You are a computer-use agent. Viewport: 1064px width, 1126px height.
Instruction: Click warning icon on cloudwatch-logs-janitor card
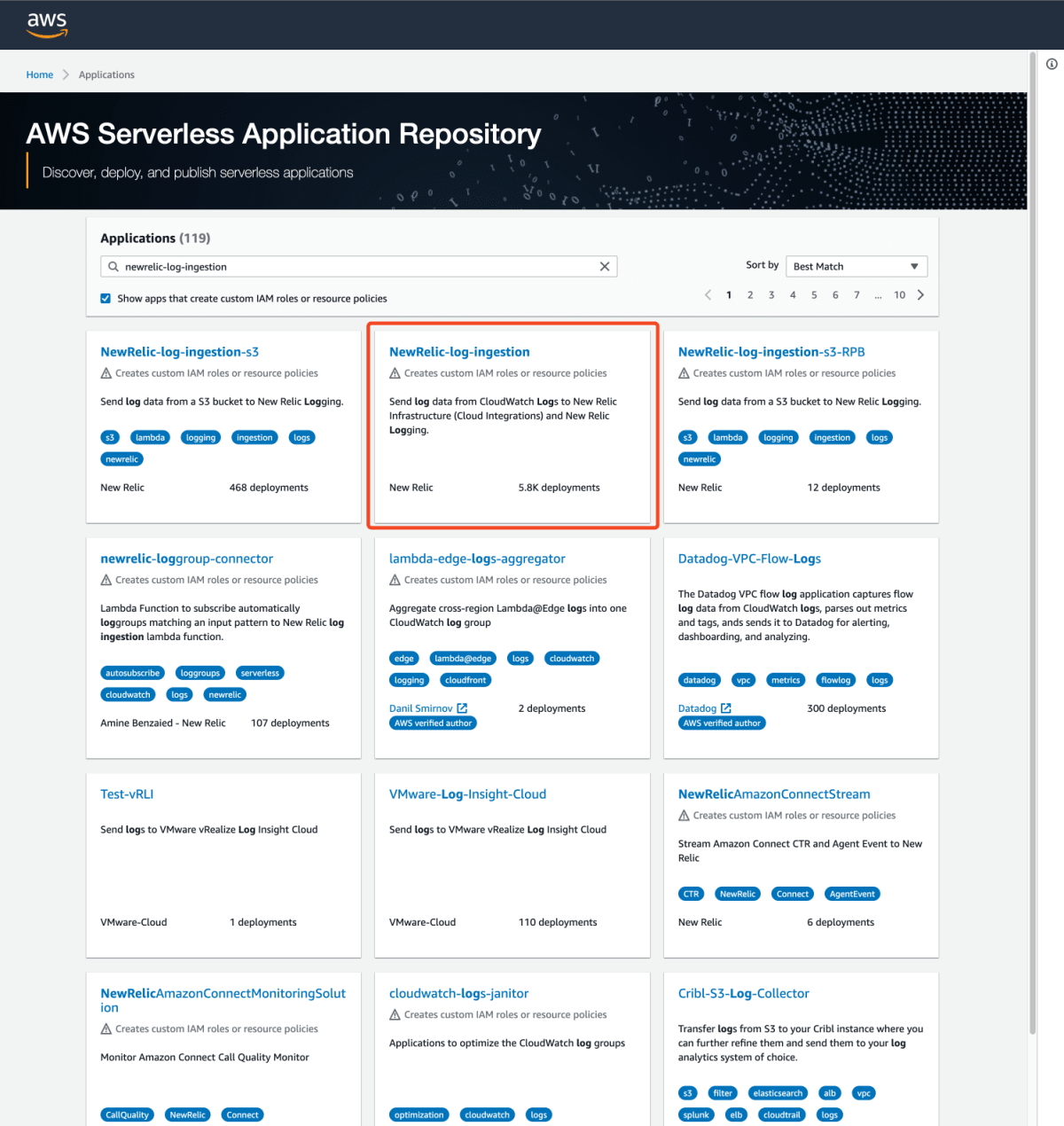395,1015
